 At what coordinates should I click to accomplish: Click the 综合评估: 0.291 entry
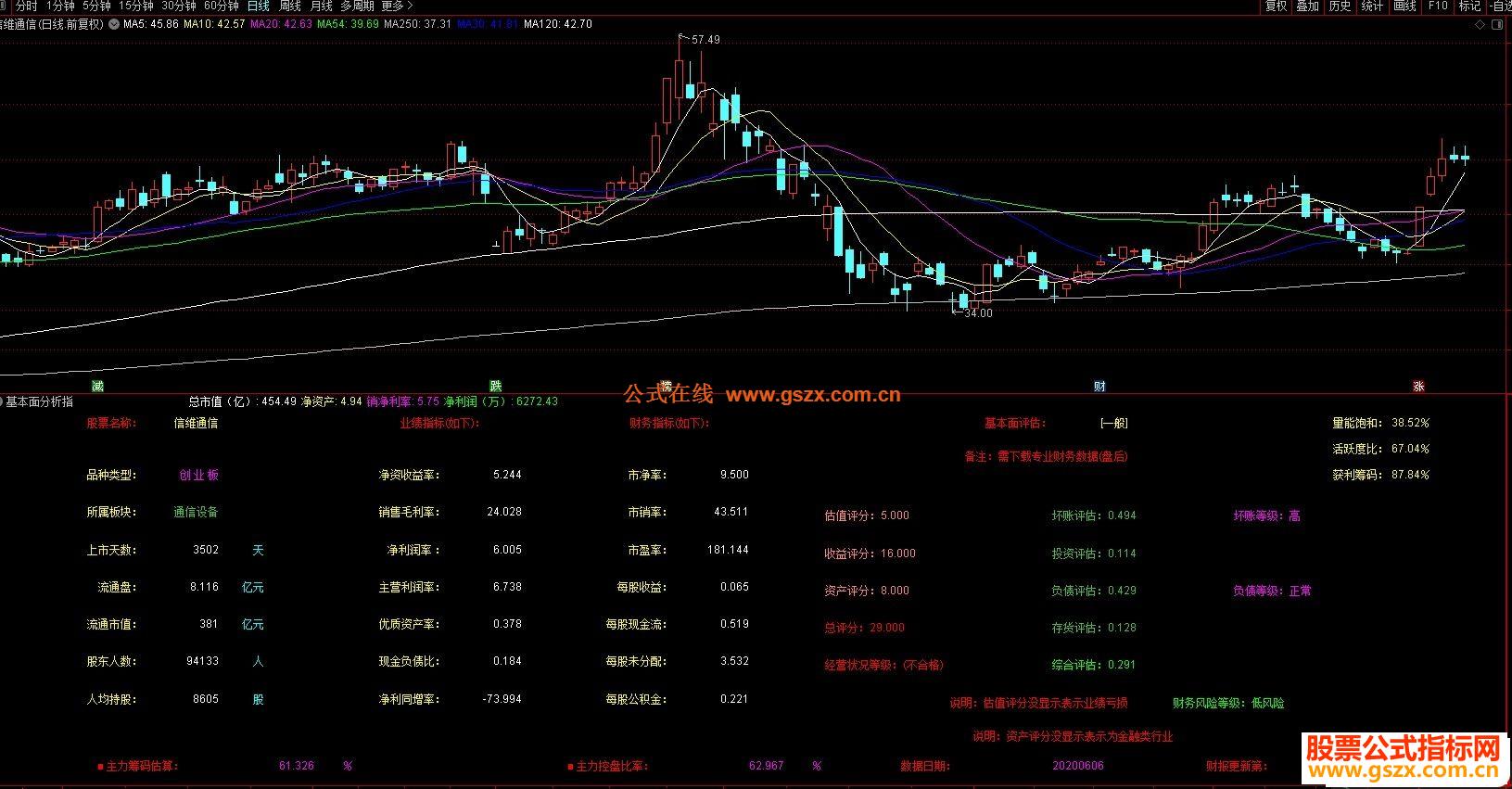coord(1094,665)
